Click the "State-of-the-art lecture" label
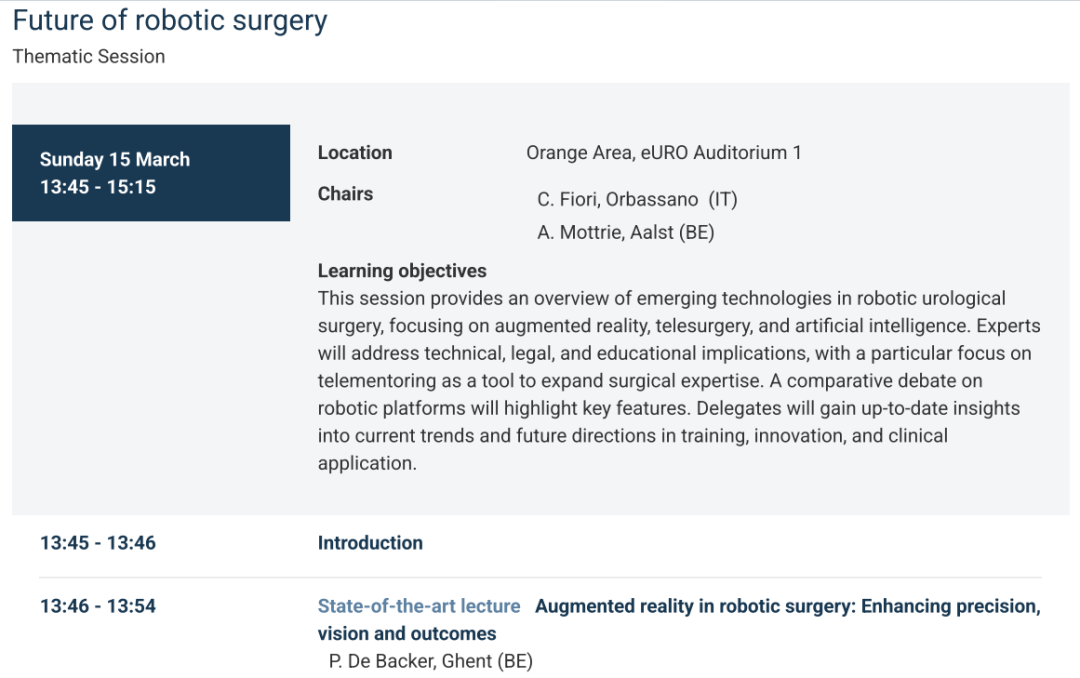 419,606
